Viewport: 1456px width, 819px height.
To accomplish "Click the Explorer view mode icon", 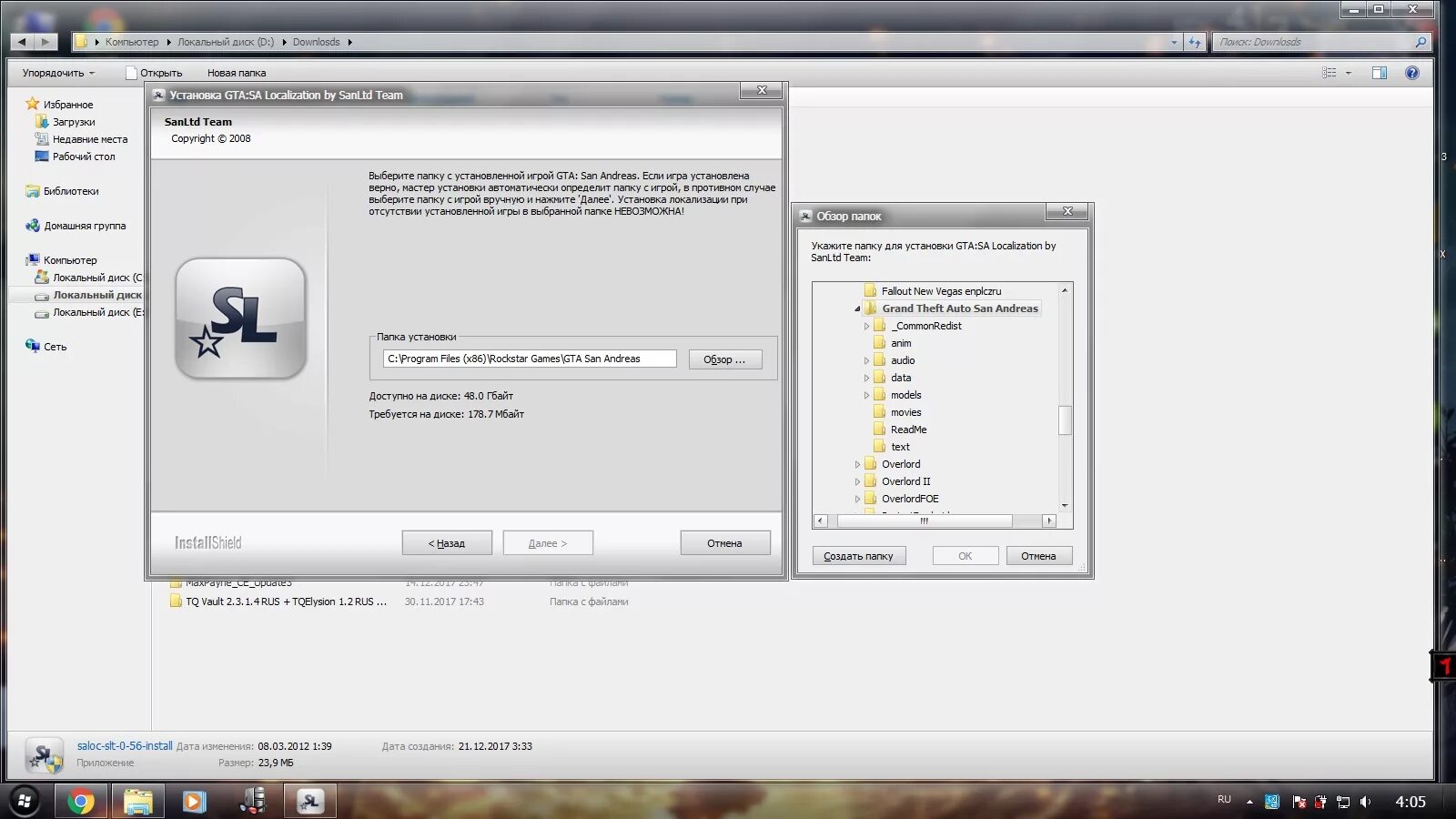I will coord(1330,73).
